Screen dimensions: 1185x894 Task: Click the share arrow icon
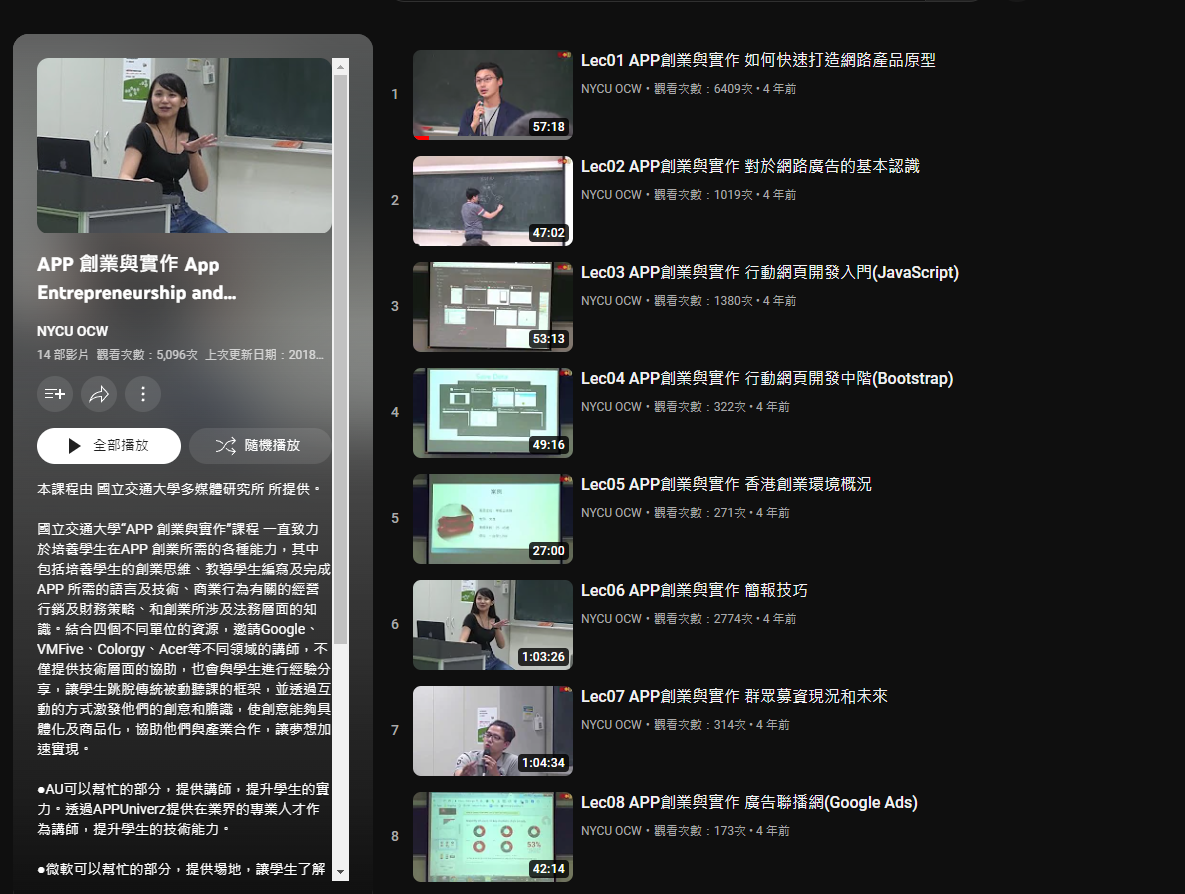[x=99, y=394]
